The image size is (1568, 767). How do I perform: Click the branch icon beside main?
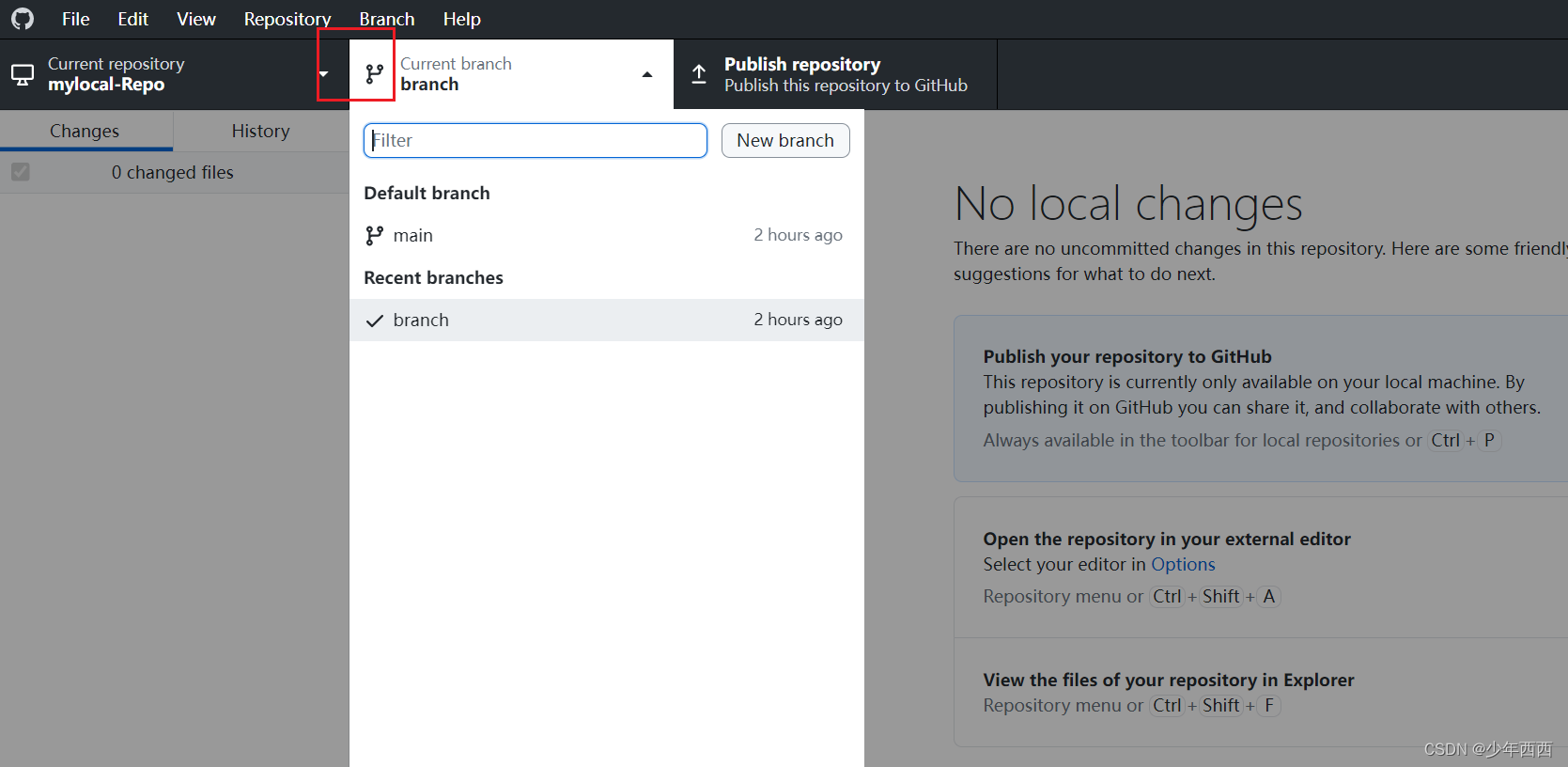374,235
